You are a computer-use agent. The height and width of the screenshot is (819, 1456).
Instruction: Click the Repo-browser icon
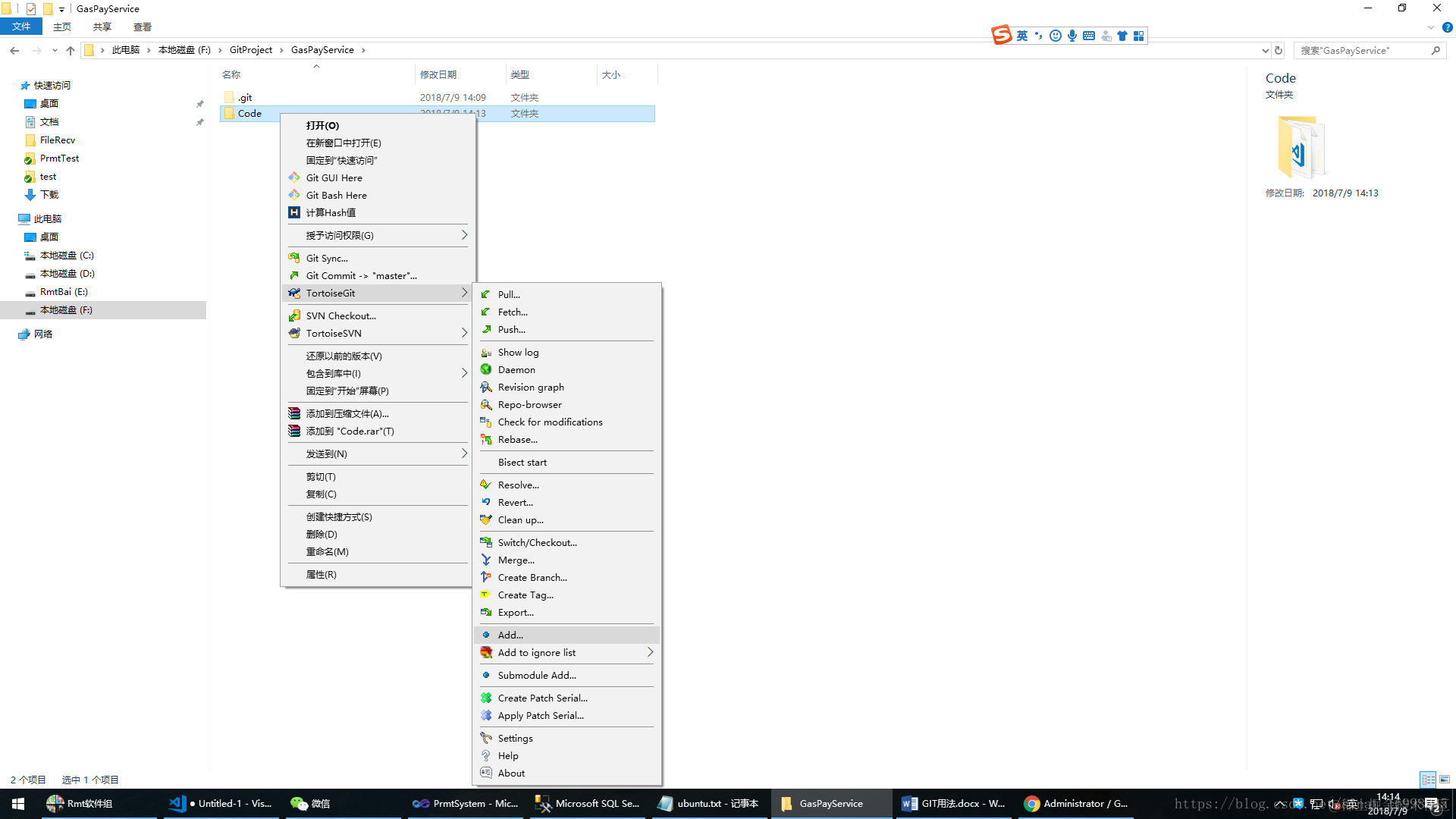[x=486, y=405]
